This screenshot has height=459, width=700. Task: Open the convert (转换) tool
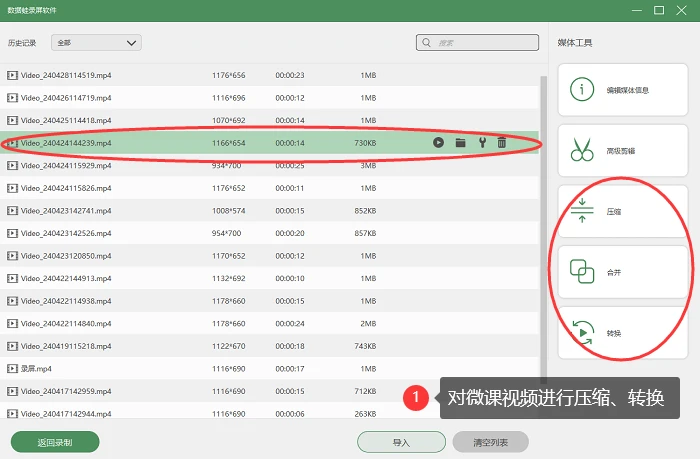[623, 333]
